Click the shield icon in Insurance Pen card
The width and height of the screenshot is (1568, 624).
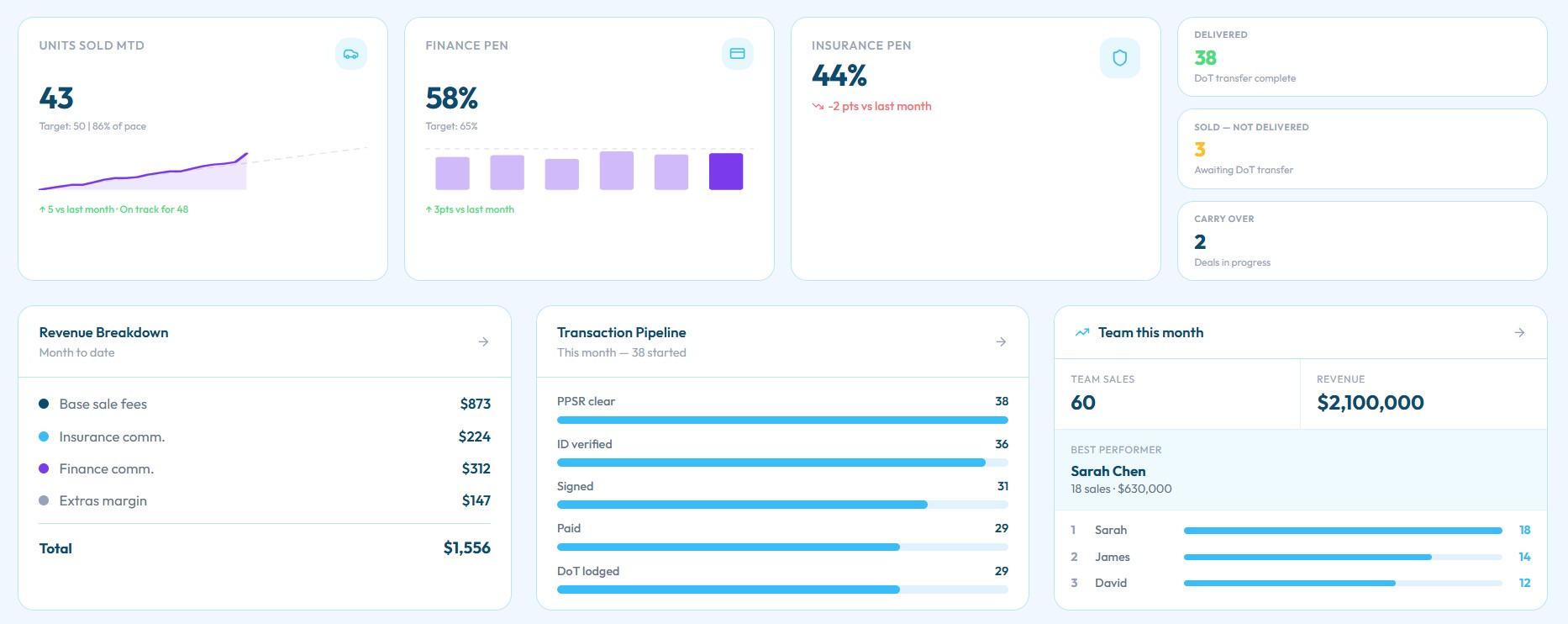click(1120, 58)
